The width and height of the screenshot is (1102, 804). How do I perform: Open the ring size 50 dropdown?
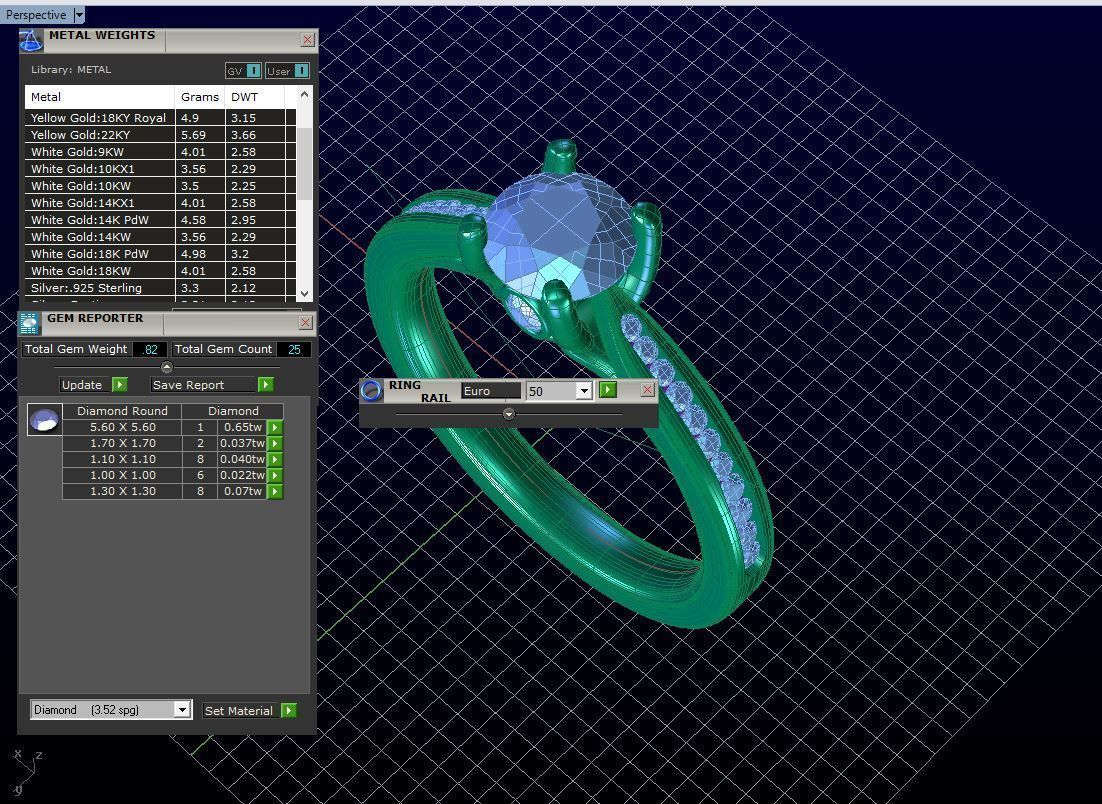(x=584, y=391)
